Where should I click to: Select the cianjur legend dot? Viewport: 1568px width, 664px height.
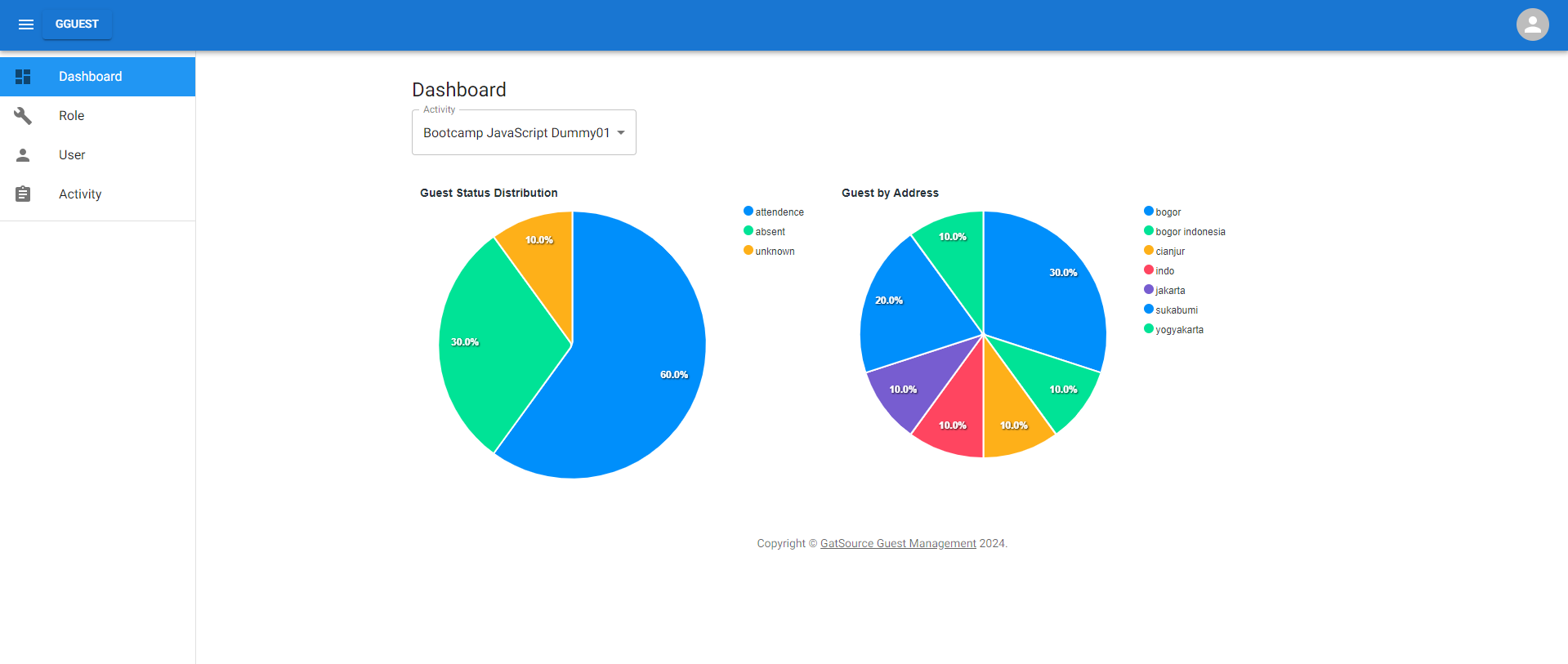point(1148,251)
